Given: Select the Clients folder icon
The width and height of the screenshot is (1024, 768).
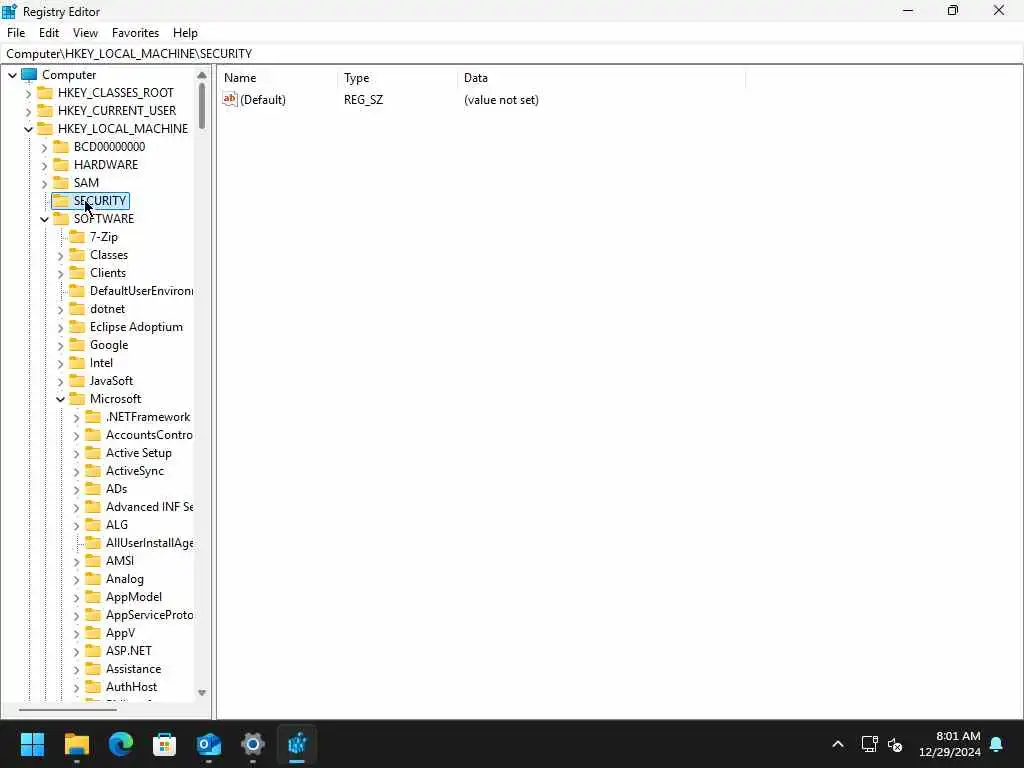Looking at the screenshot, I should point(77,272).
